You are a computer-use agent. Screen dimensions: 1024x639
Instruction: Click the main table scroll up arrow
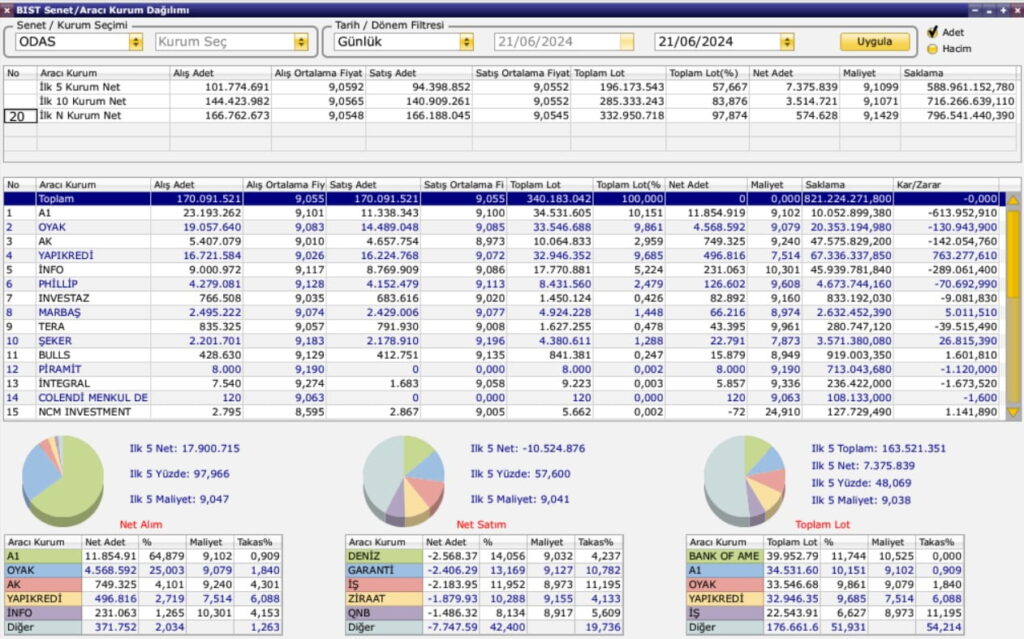[1013, 201]
